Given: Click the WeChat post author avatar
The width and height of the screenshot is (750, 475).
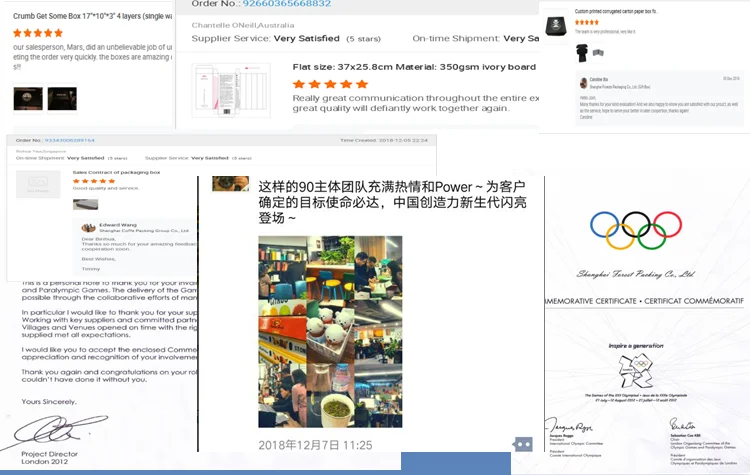Looking at the screenshot, I should 230,183.
